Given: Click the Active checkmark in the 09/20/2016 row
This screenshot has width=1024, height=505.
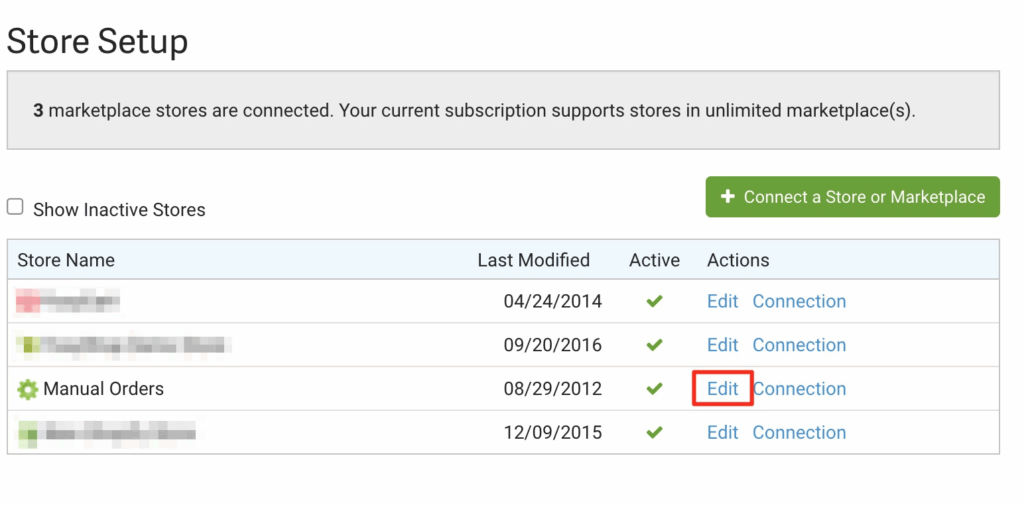Looking at the screenshot, I should click(655, 345).
